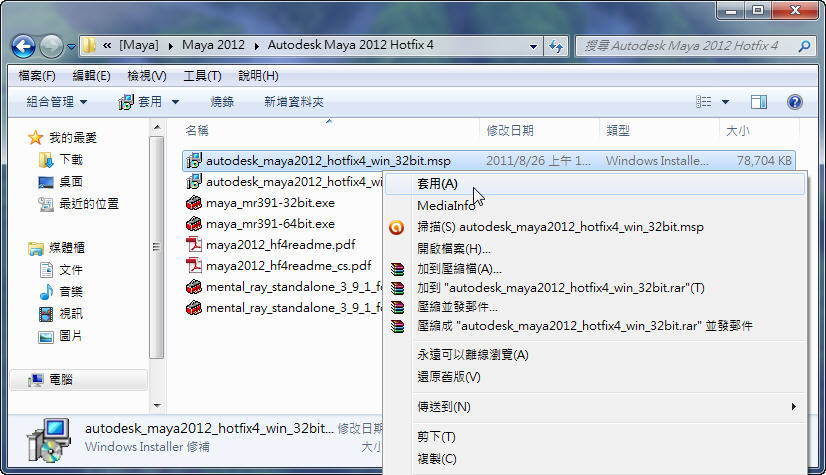Choose MediaInfo in the context menu
The image size is (826, 475).
595,206
